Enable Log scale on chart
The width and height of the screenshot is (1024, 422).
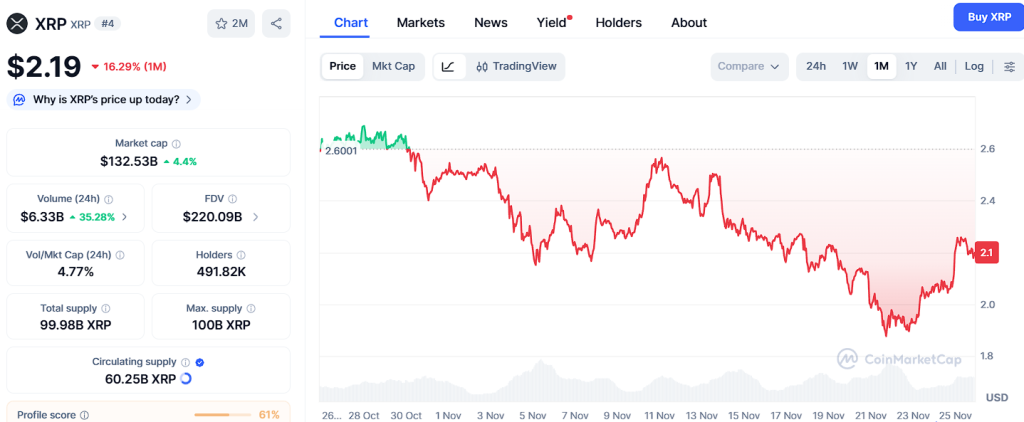[x=974, y=67]
